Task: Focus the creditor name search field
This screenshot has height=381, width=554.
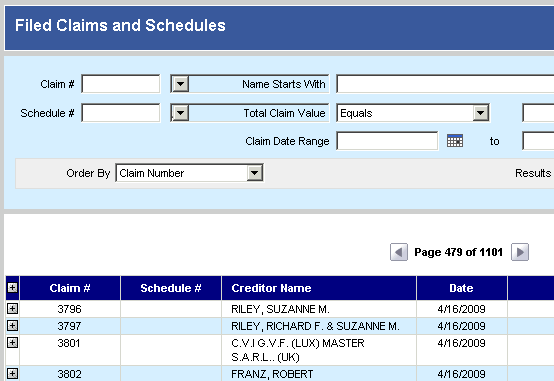Action: click(445, 84)
